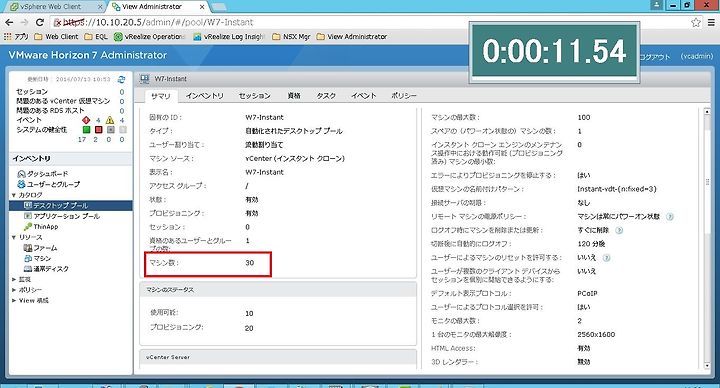Click the セッション count in the status panel
This screenshot has height=388, width=720.
[x=122, y=92]
